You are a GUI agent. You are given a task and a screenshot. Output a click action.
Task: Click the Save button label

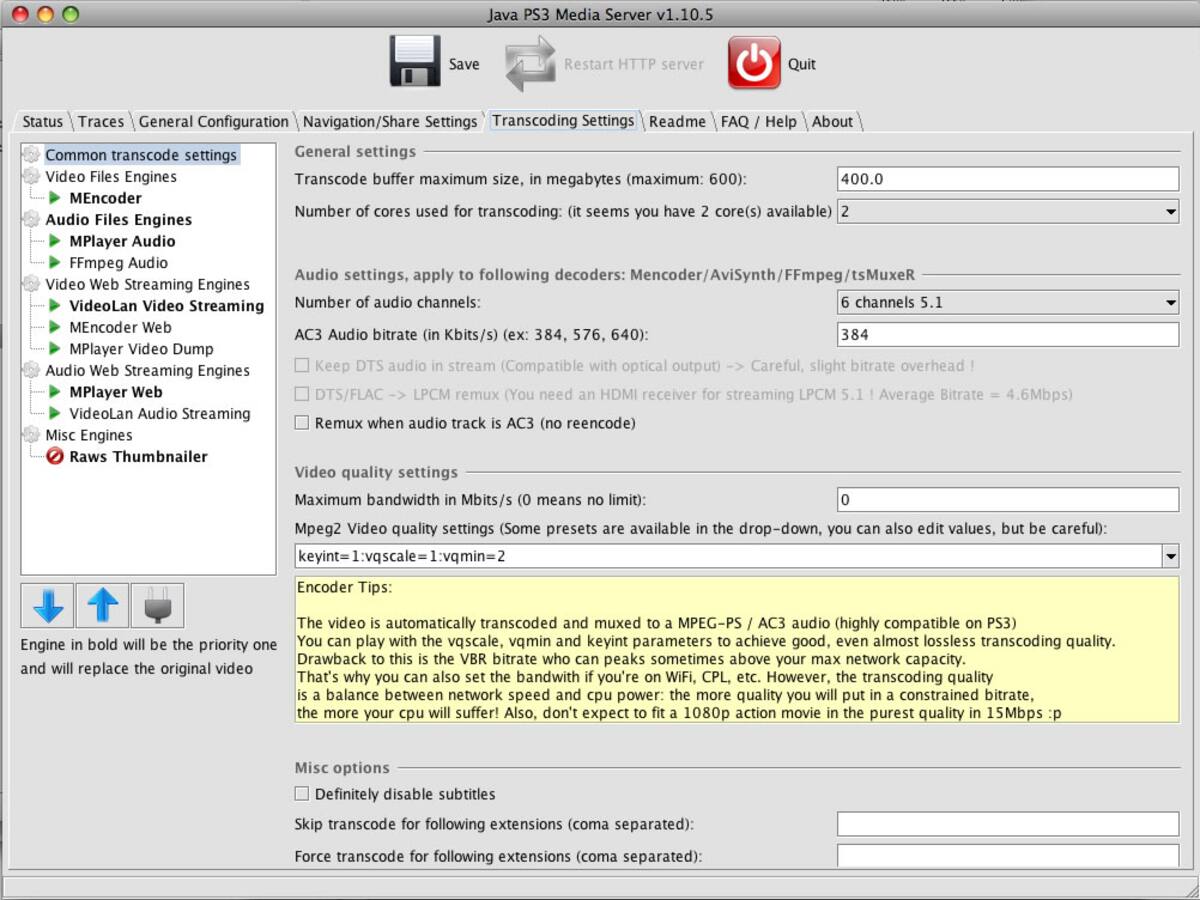[x=464, y=64]
